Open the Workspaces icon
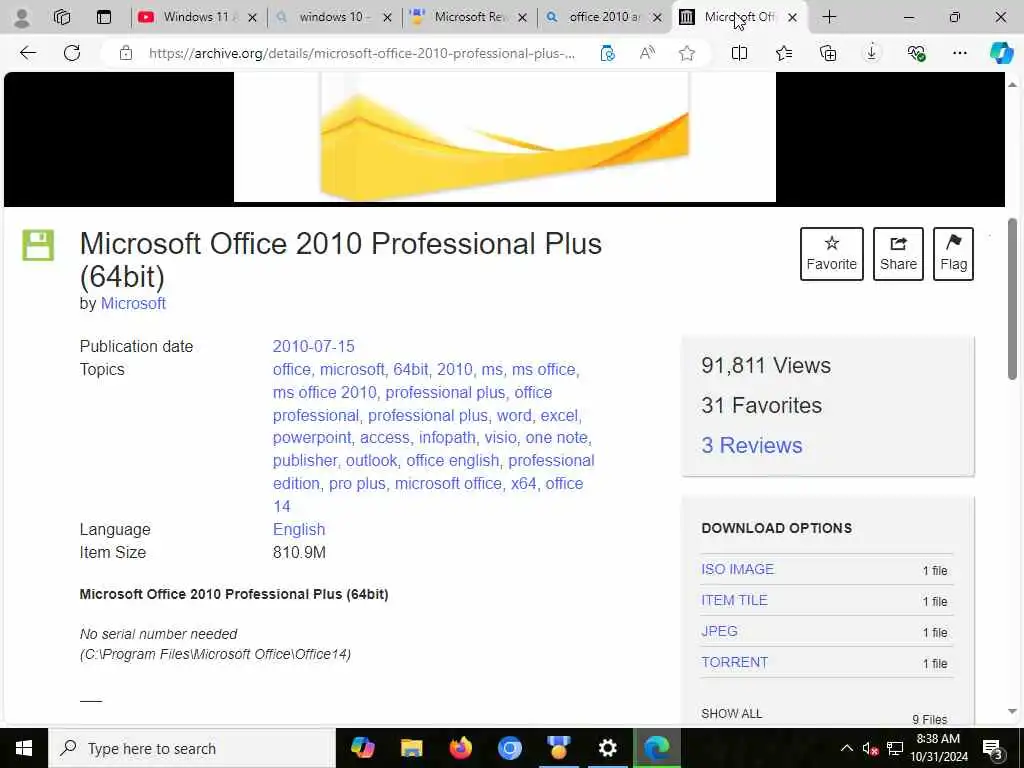This screenshot has width=1024, height=768. point(62,18)
